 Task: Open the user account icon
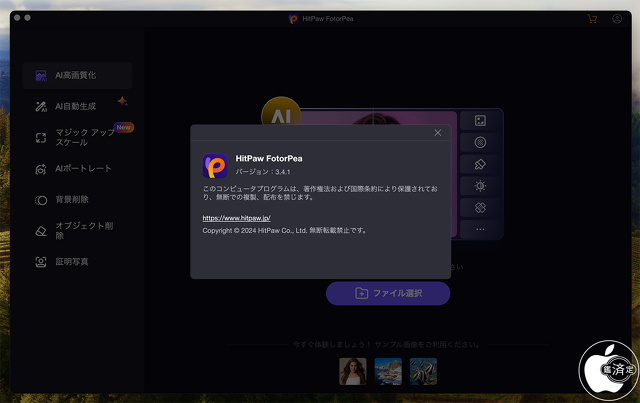coord(617,19)
